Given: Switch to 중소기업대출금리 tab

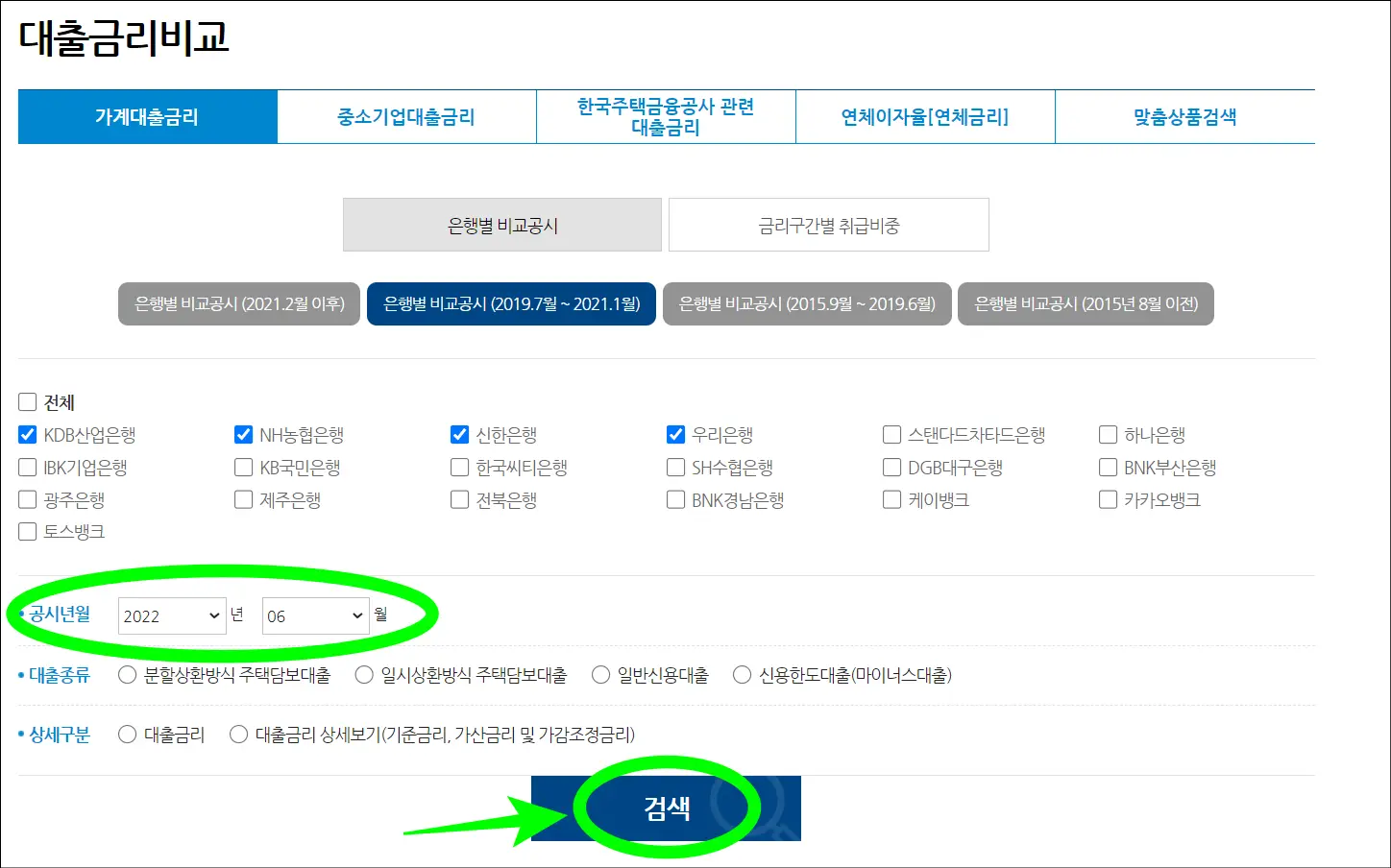Looking at the screenshot, I should tap(406, 117).
